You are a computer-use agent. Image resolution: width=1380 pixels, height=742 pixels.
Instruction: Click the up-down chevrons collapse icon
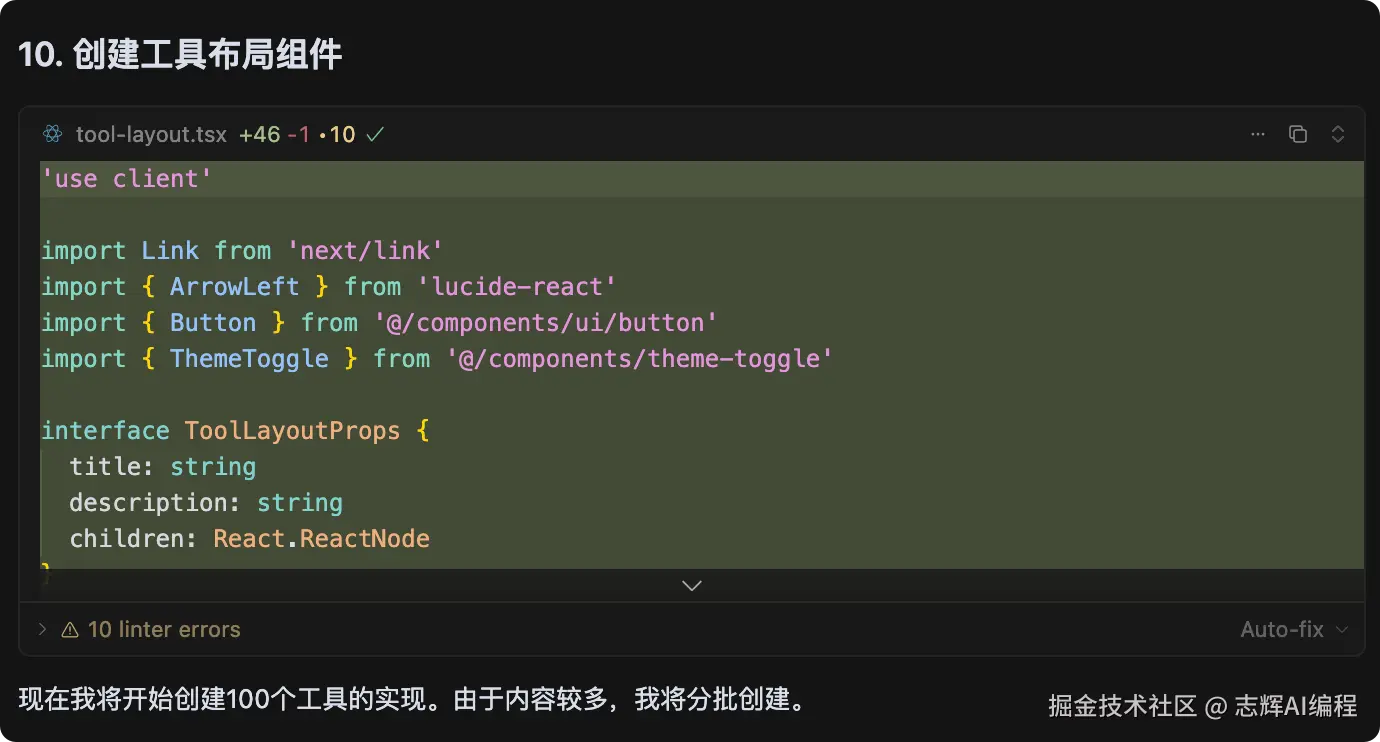pos(1337,134)
